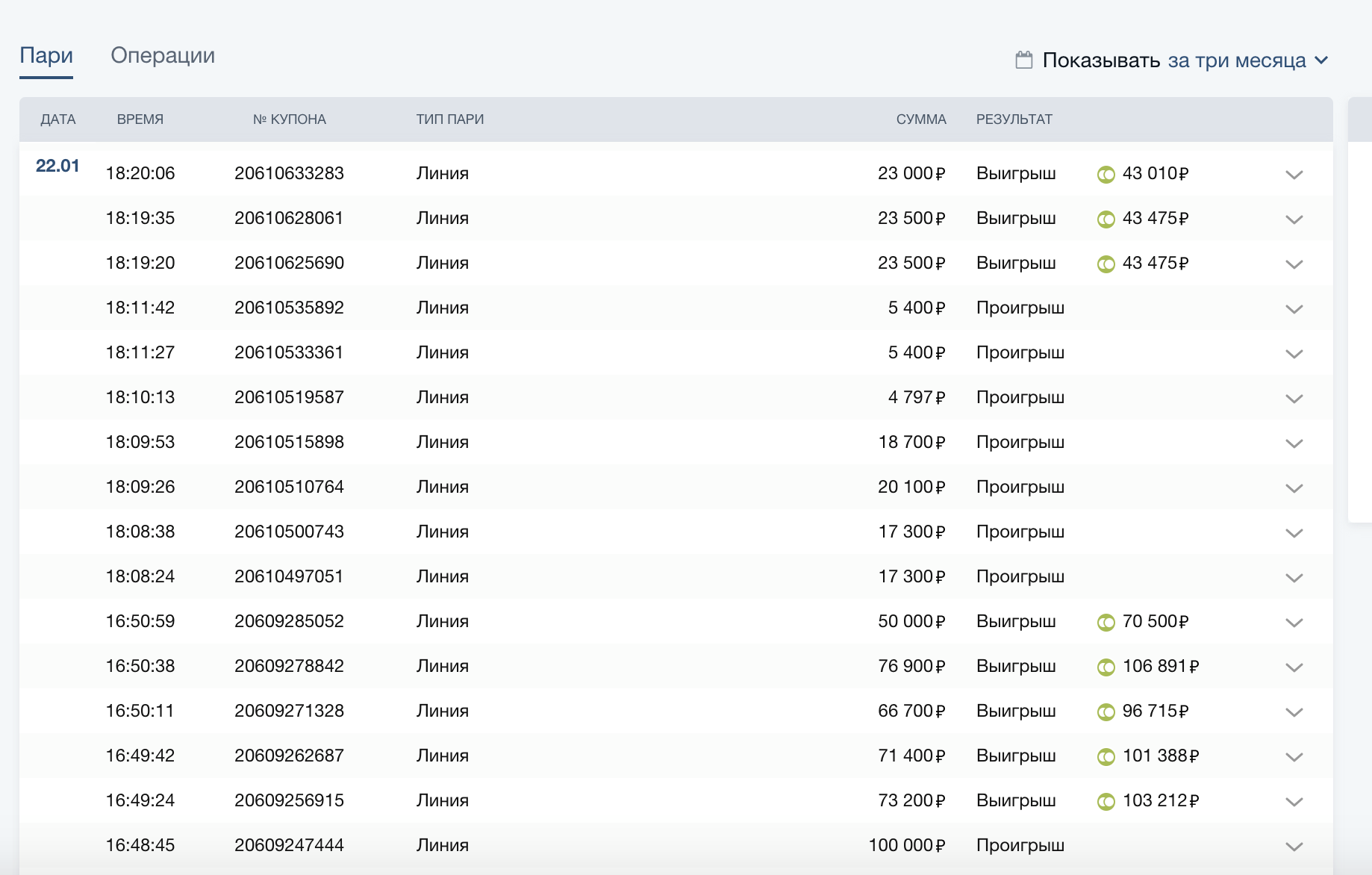Screen dimensions: 1372x875
Task: Select the Пари tab
Action: (x=46, y=56)
